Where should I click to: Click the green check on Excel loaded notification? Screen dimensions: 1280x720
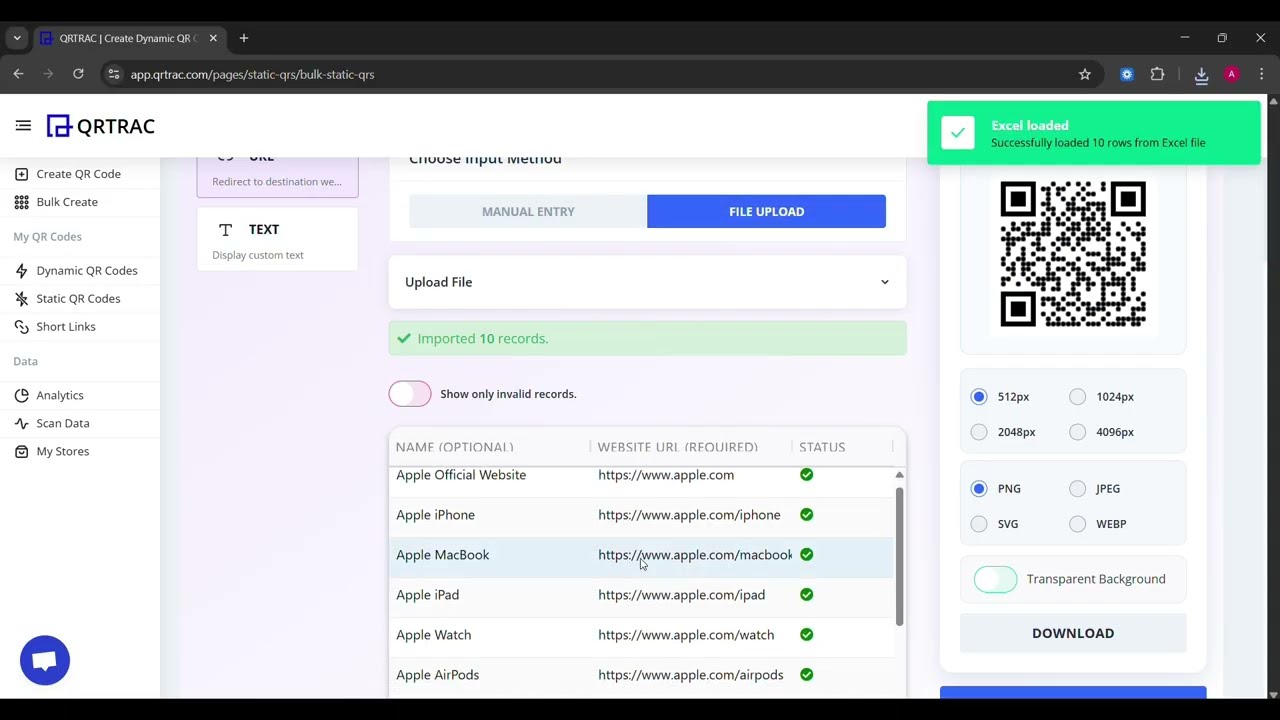point(958,133)
